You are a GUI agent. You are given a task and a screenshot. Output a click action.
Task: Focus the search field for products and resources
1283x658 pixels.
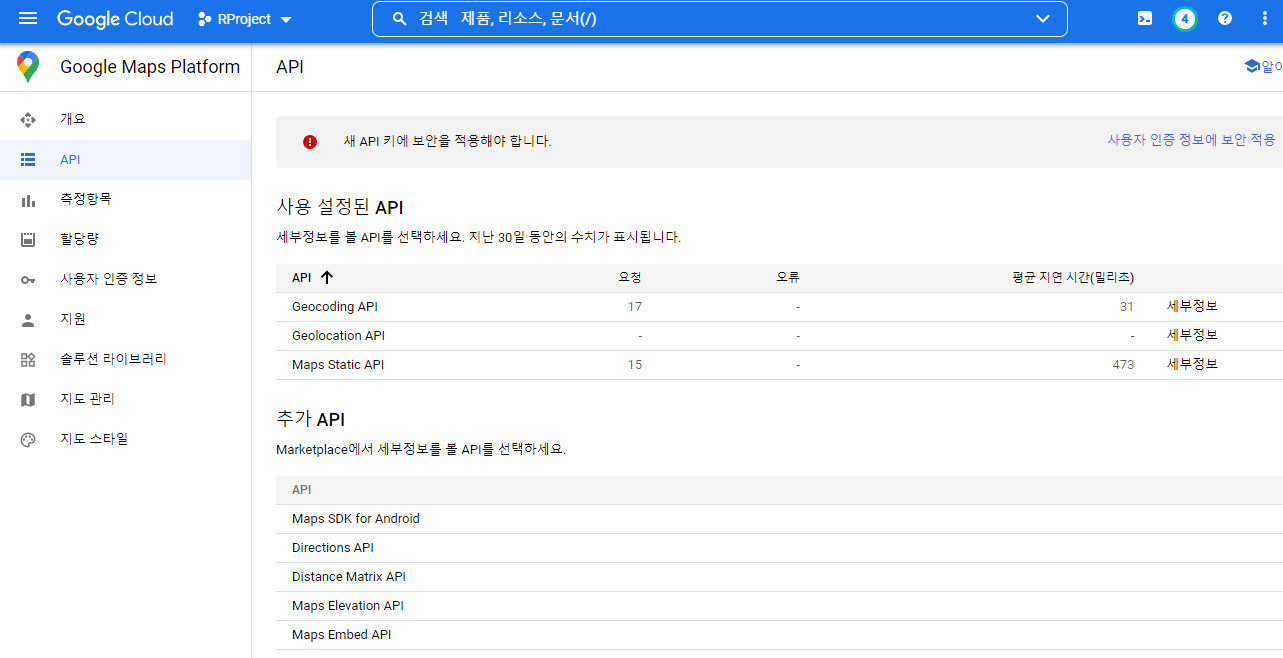[719, 19]
